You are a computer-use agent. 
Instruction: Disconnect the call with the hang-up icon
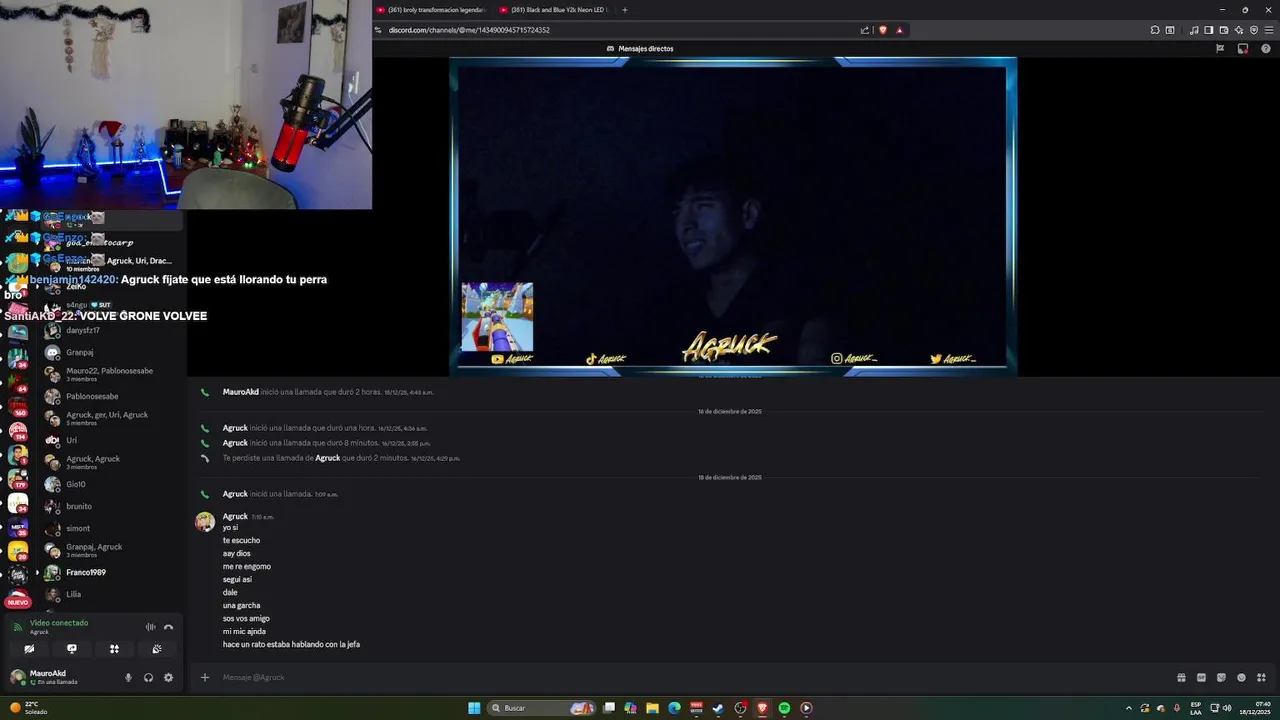[168, 627]
